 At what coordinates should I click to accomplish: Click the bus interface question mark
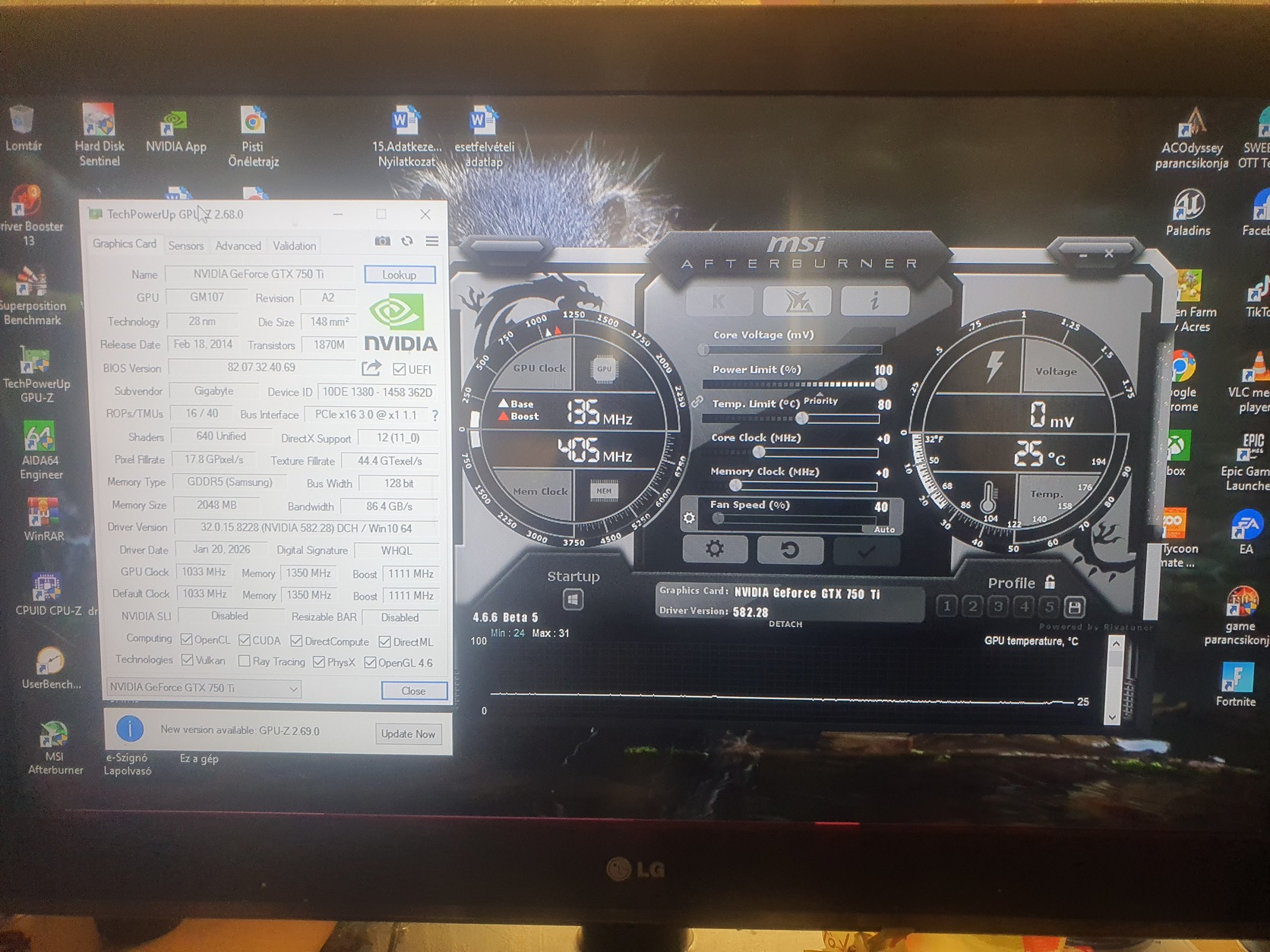coord(434,415)
